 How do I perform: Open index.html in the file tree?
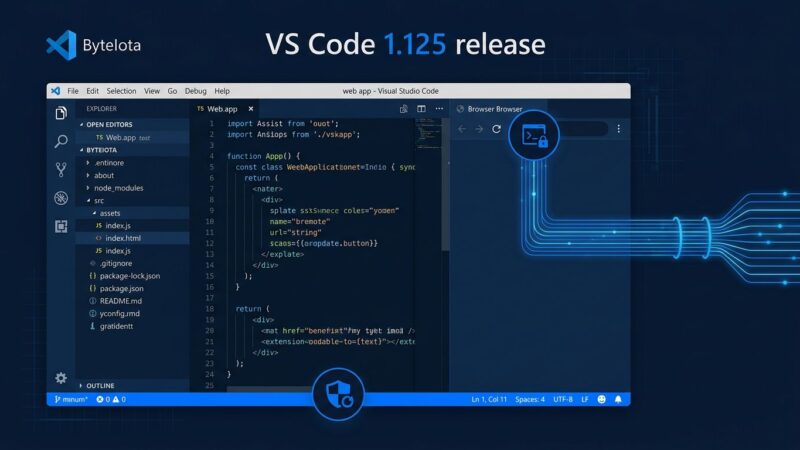(133, 238)
